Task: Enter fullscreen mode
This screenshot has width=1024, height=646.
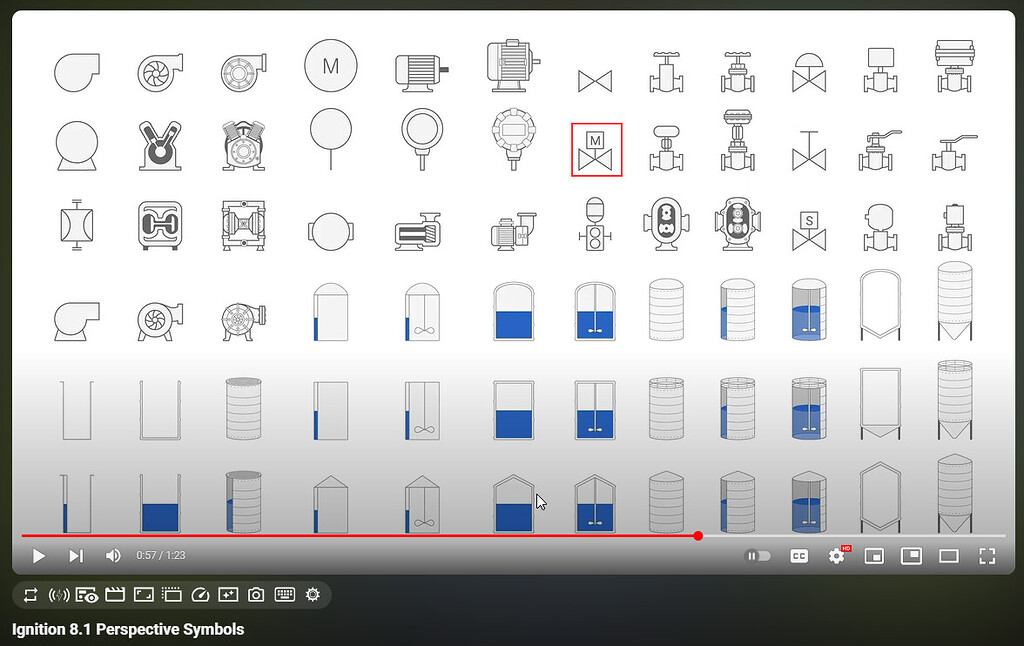Action: click(988, 556)
